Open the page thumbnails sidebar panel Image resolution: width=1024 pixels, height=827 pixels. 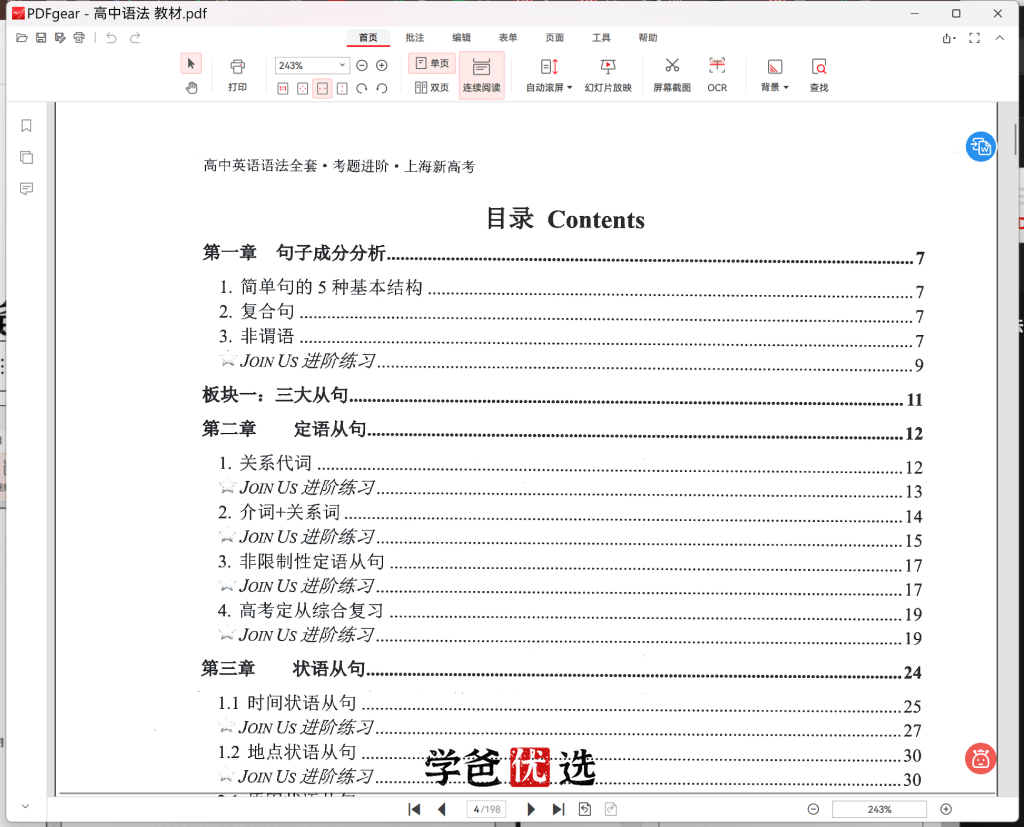26,157
